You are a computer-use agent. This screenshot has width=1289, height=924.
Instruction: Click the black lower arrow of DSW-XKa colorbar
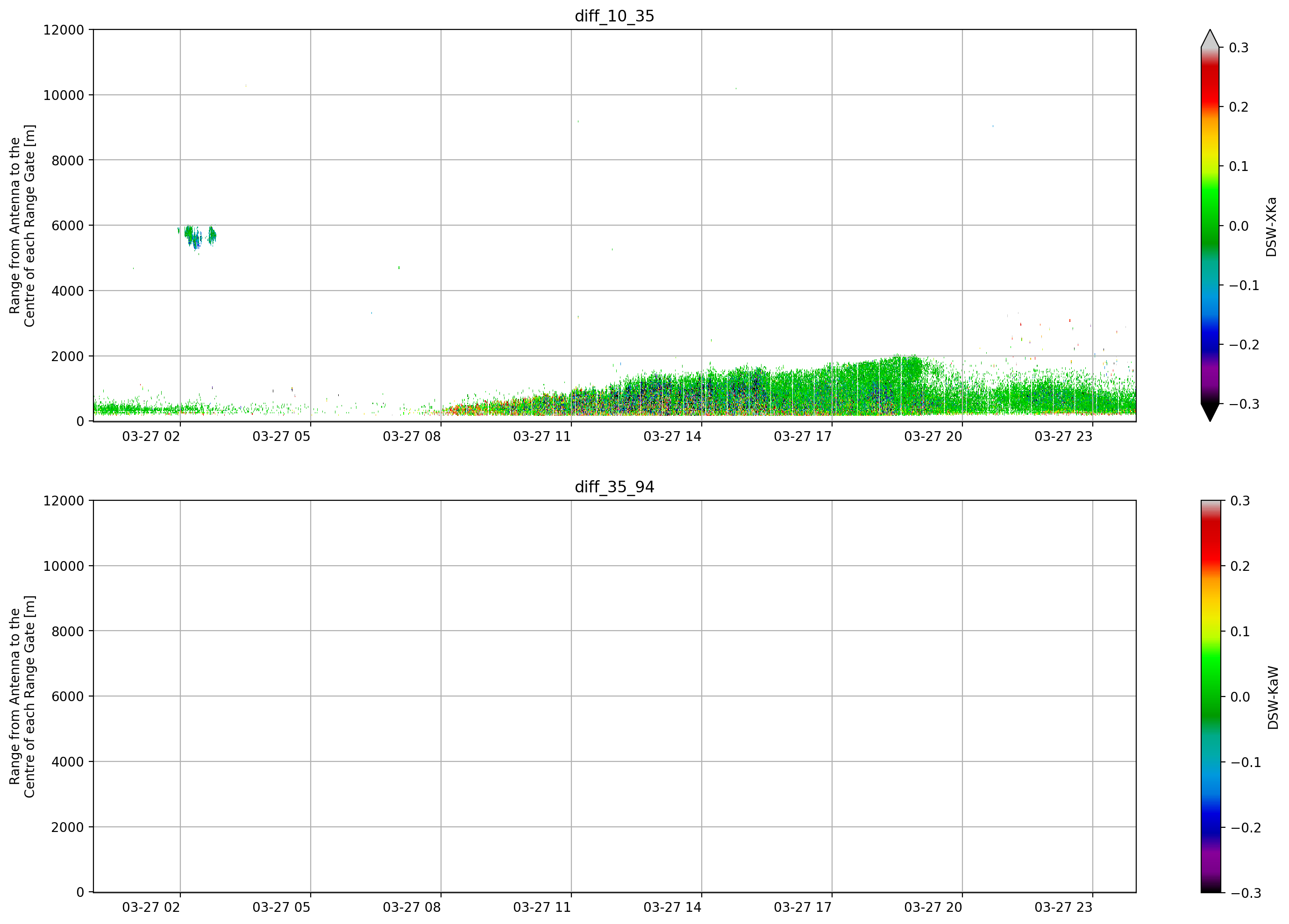(1210, 412)
